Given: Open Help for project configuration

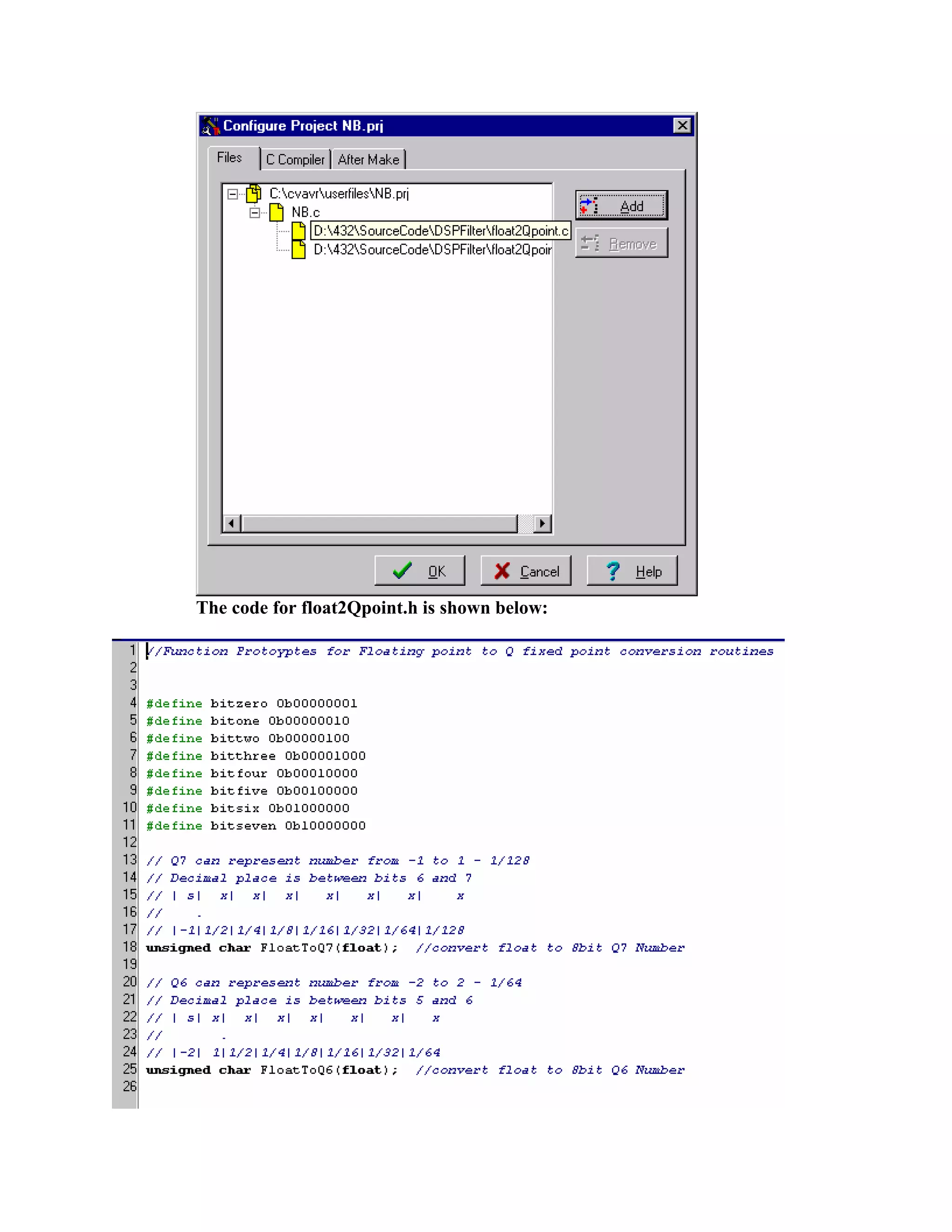Looking at the screenshot, I should [632, 571].
